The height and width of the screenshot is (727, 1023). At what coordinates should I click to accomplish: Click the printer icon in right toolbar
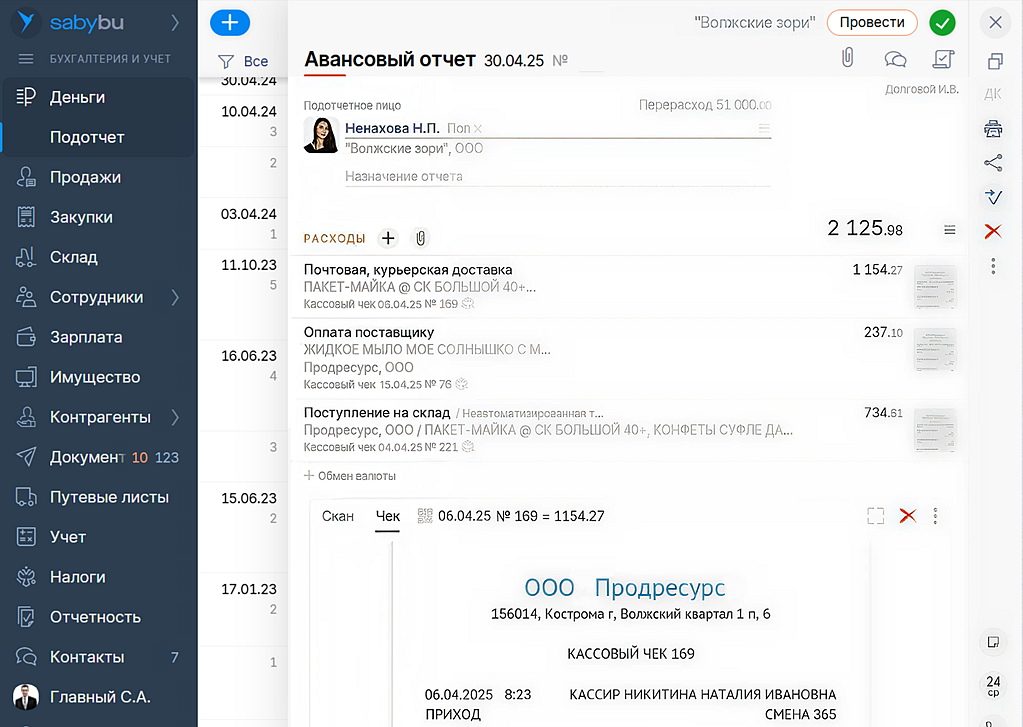[x=993, y=128]
